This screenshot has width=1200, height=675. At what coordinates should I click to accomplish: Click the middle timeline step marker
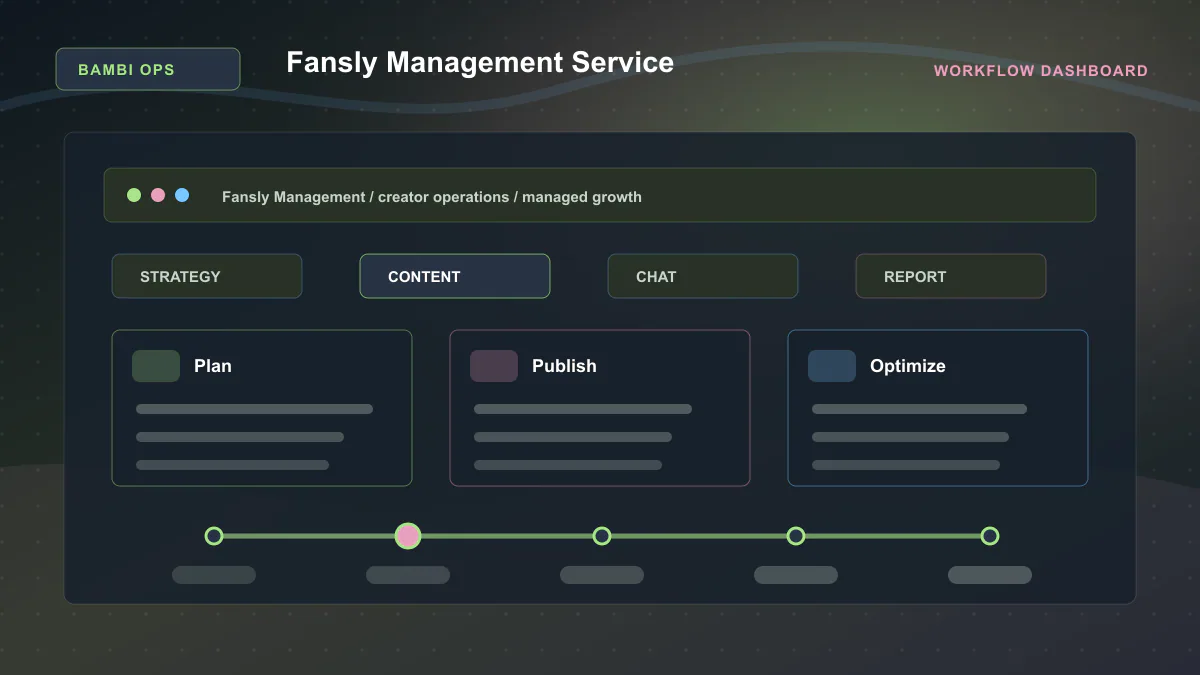click(x=602, y=536)
